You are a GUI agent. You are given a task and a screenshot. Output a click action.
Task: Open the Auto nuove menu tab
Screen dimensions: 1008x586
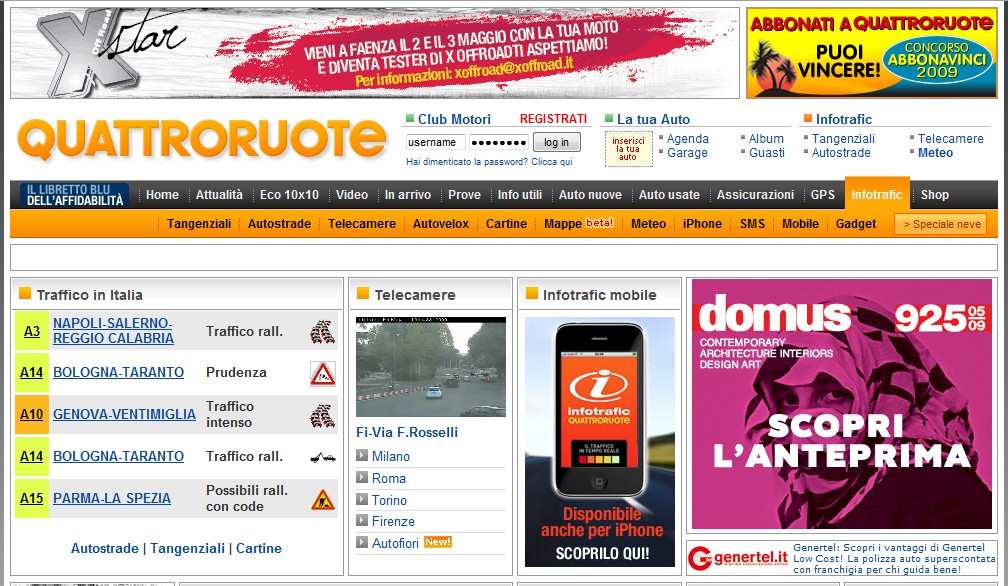(590, 195)
